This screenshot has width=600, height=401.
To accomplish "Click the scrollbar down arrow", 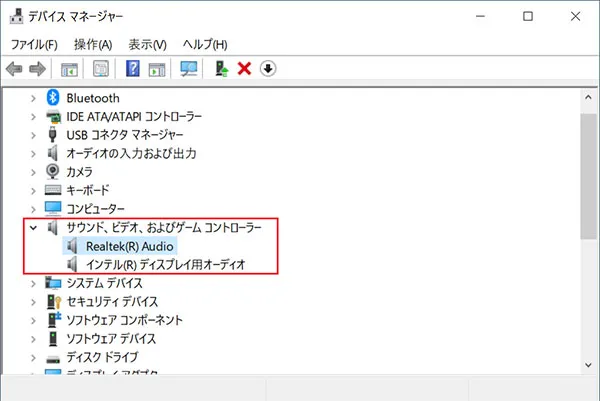I will coord(588,365).
